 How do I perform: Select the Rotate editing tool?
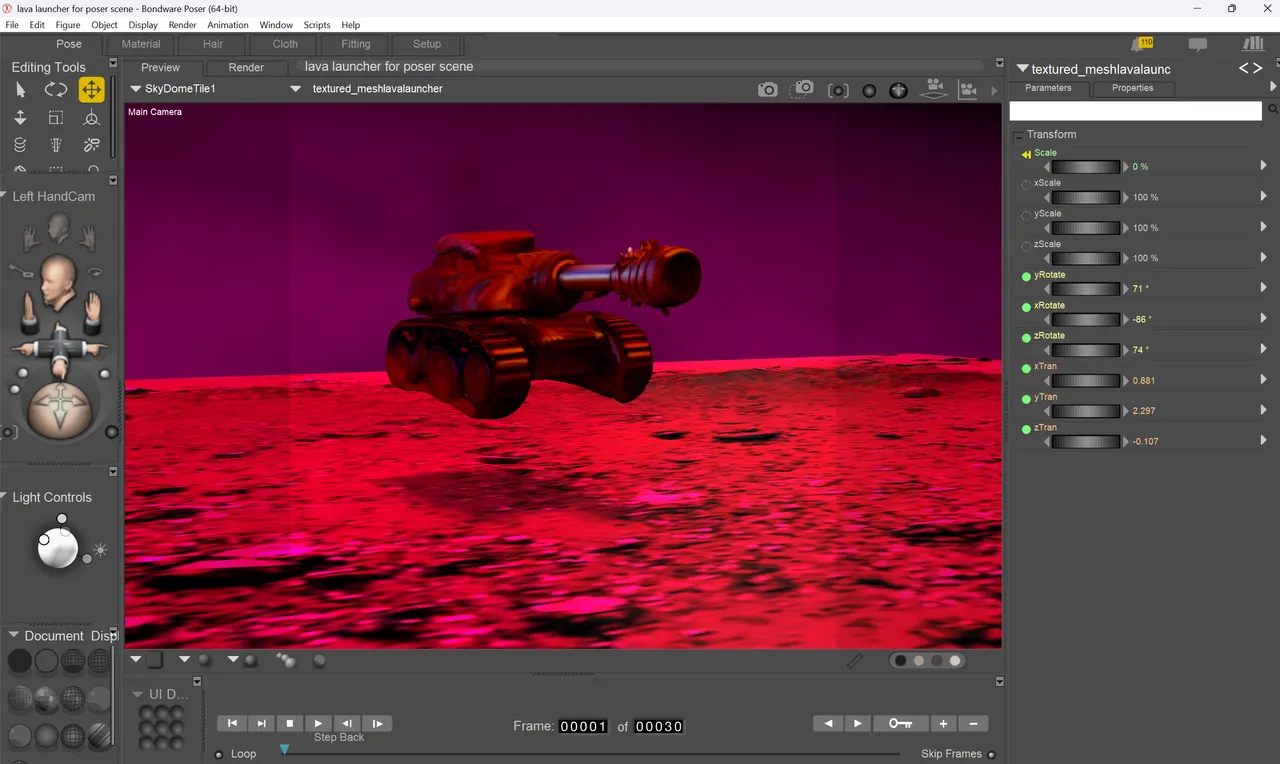(x=56, y=90)
